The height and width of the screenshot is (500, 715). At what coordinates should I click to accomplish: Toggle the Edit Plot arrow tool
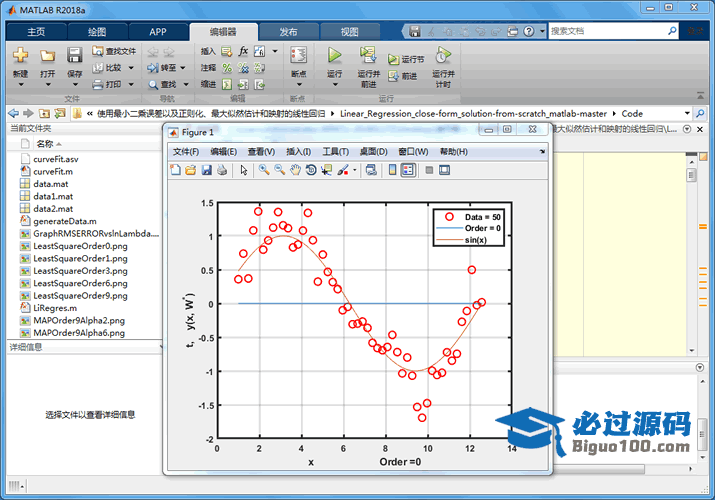[244, 170]
